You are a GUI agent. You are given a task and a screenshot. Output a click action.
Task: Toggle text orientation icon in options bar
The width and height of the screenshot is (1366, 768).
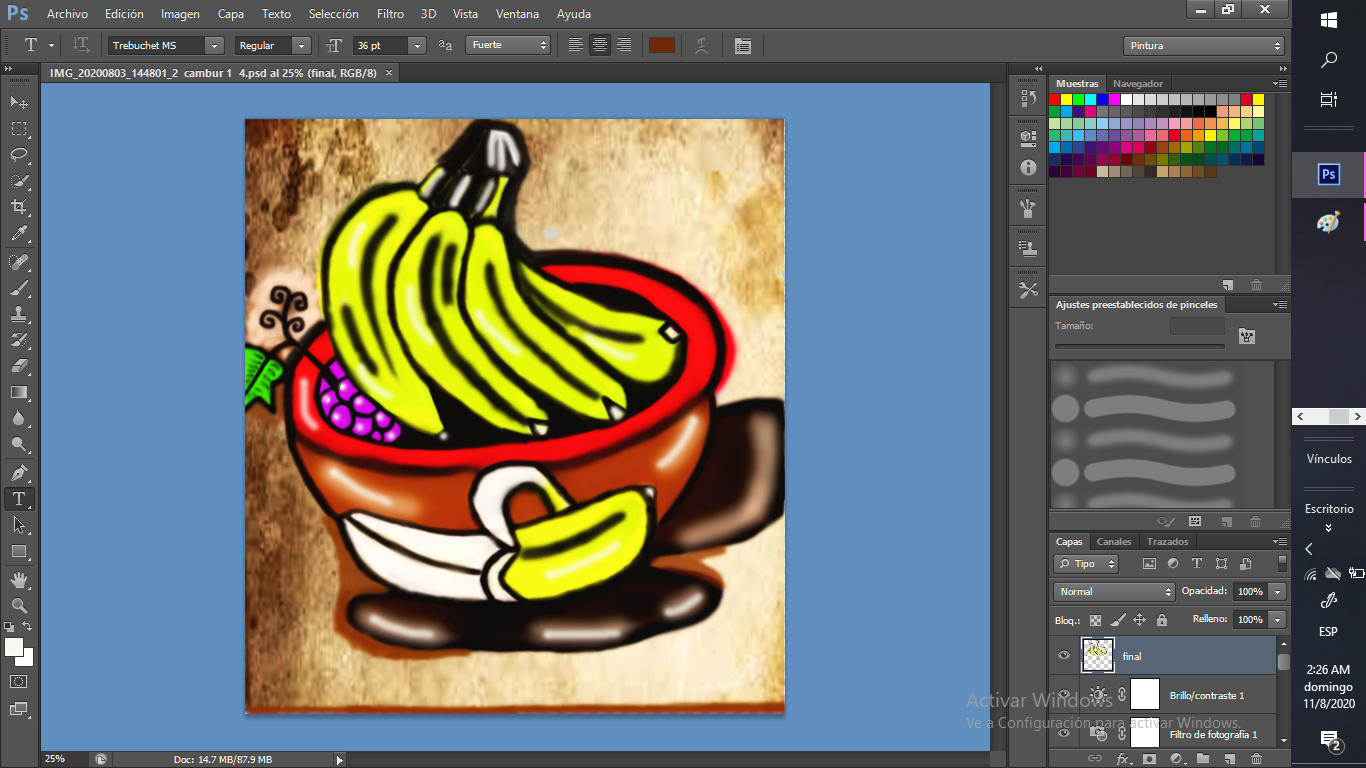click(x=82, y=45)
